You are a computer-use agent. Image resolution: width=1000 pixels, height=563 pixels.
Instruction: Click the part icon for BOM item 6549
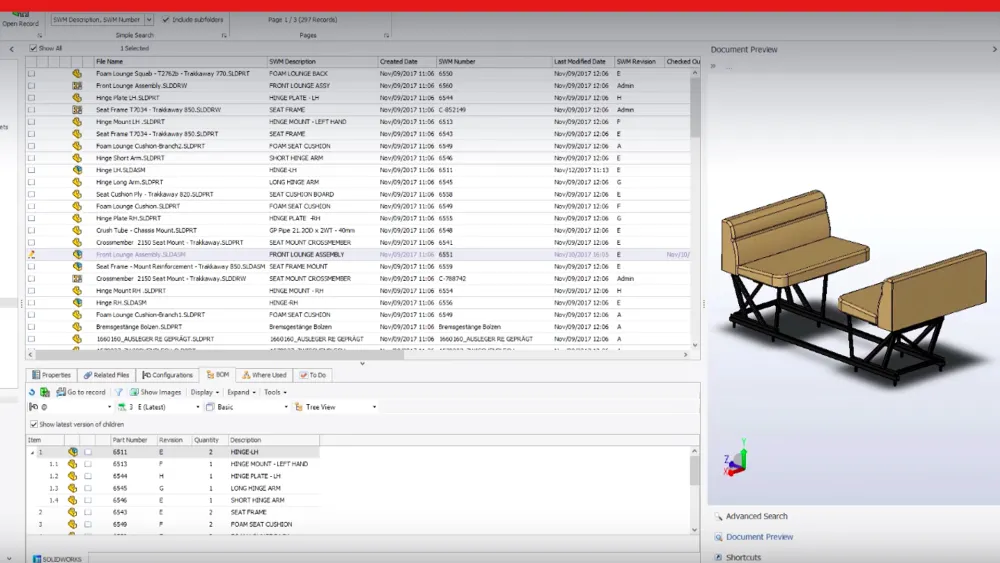coord(73,524)
